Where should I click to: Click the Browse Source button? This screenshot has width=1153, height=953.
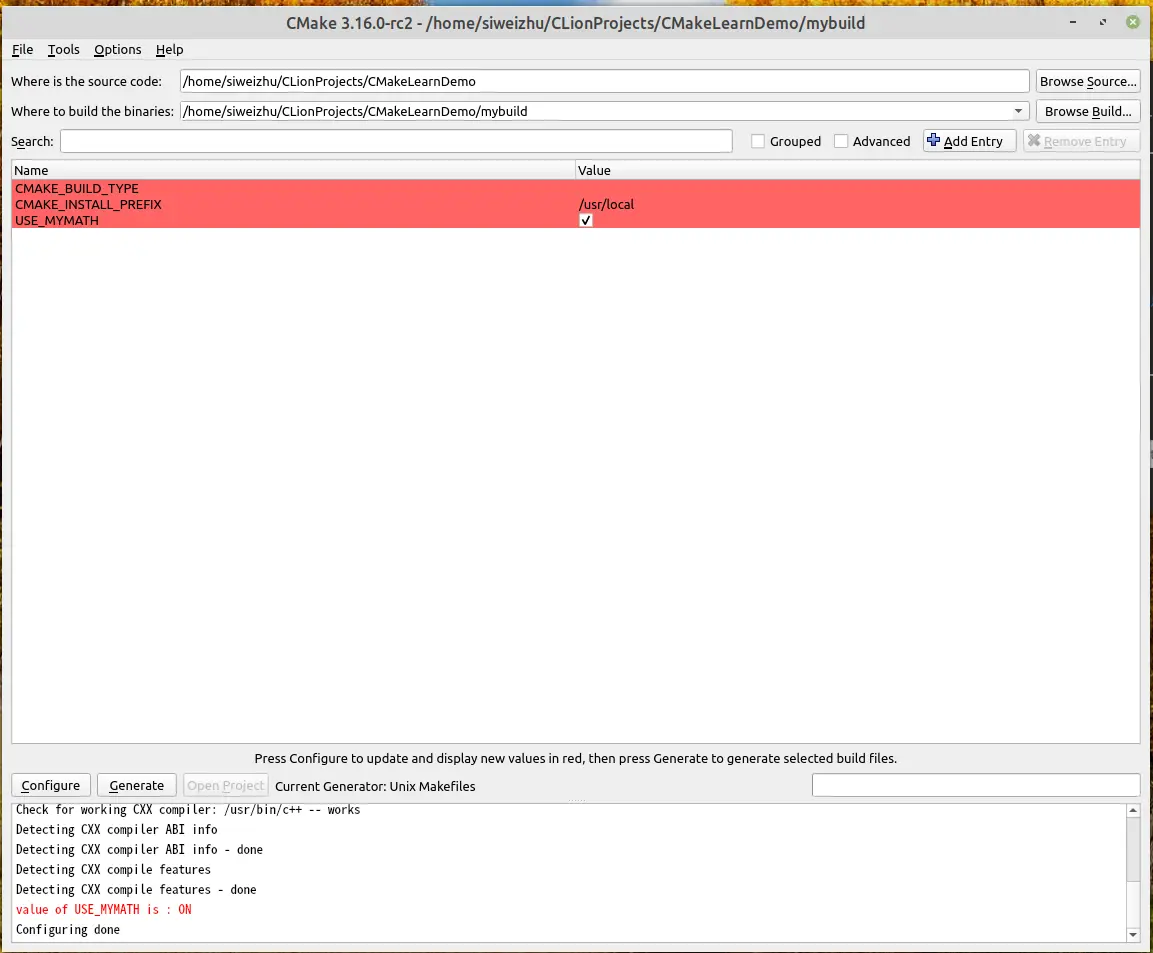tap(1088, 82)
